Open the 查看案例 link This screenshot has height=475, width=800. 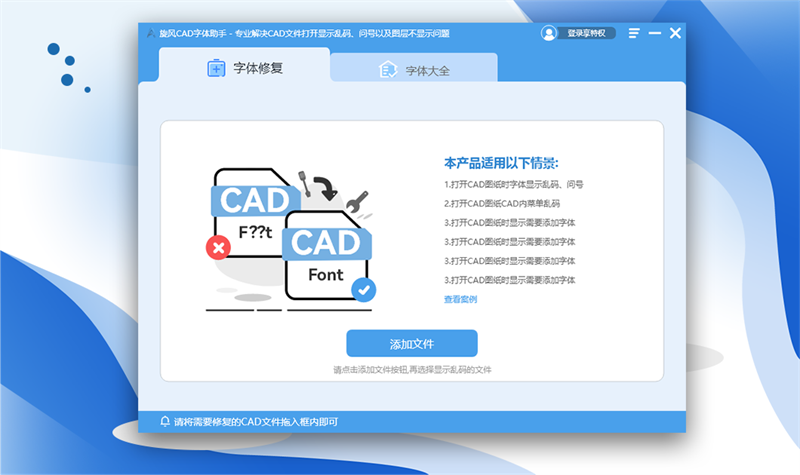[460, 299]
